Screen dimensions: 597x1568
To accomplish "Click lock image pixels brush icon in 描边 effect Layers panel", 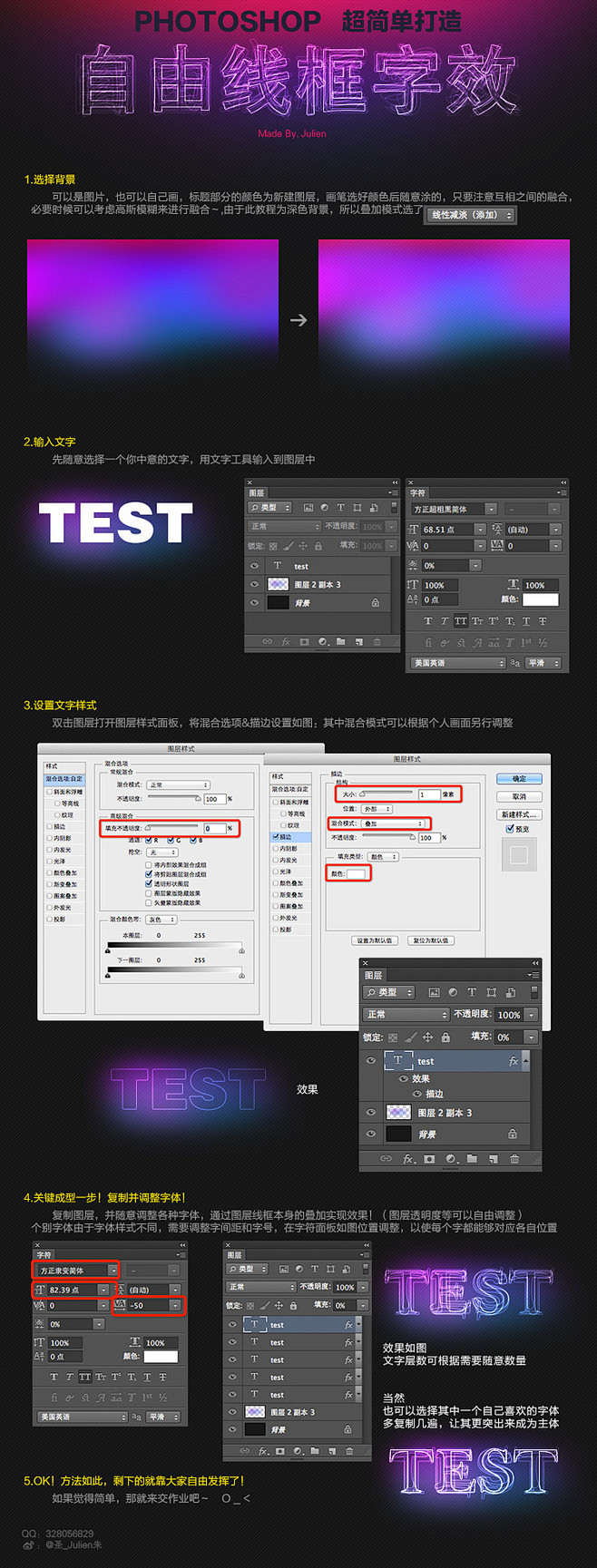I will (x=411, y=1037).
